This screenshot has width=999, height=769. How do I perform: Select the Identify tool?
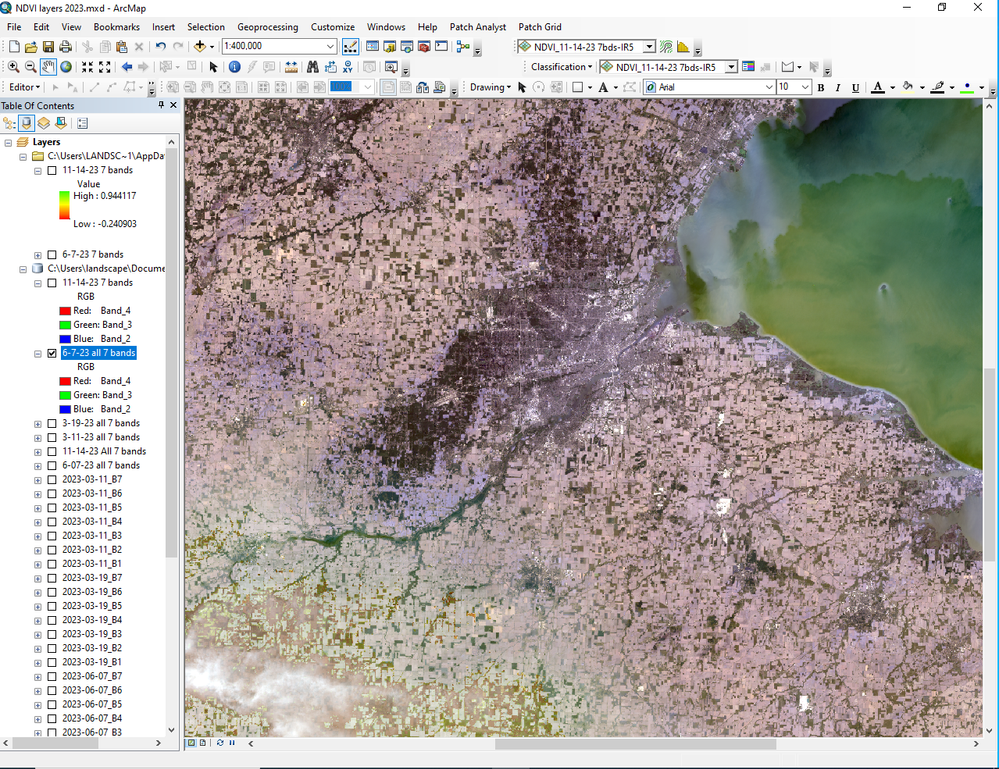(x=234, y=67)
